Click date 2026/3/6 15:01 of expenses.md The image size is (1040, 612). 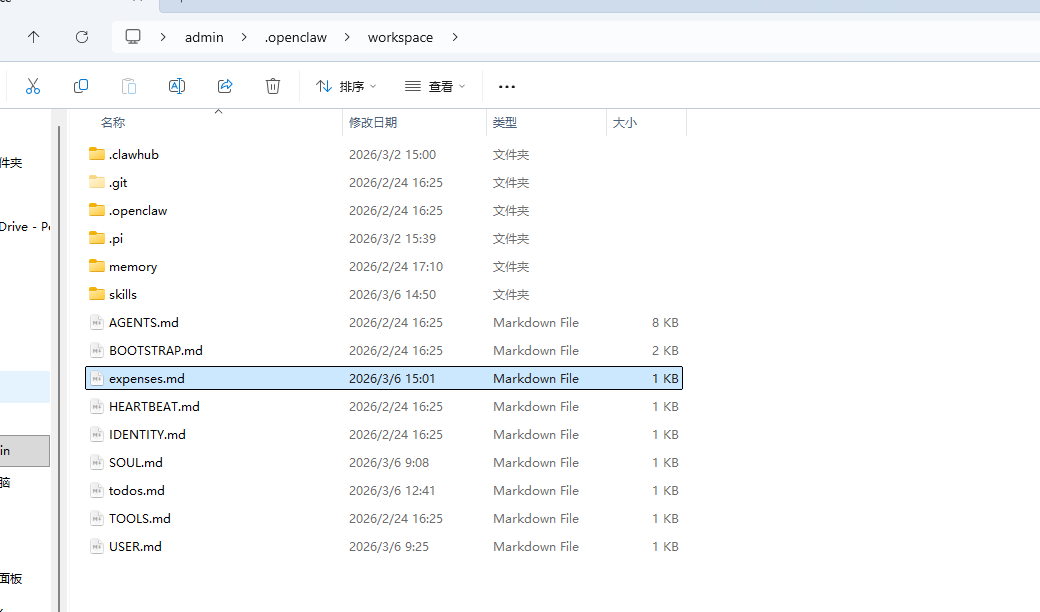(392, 379)
